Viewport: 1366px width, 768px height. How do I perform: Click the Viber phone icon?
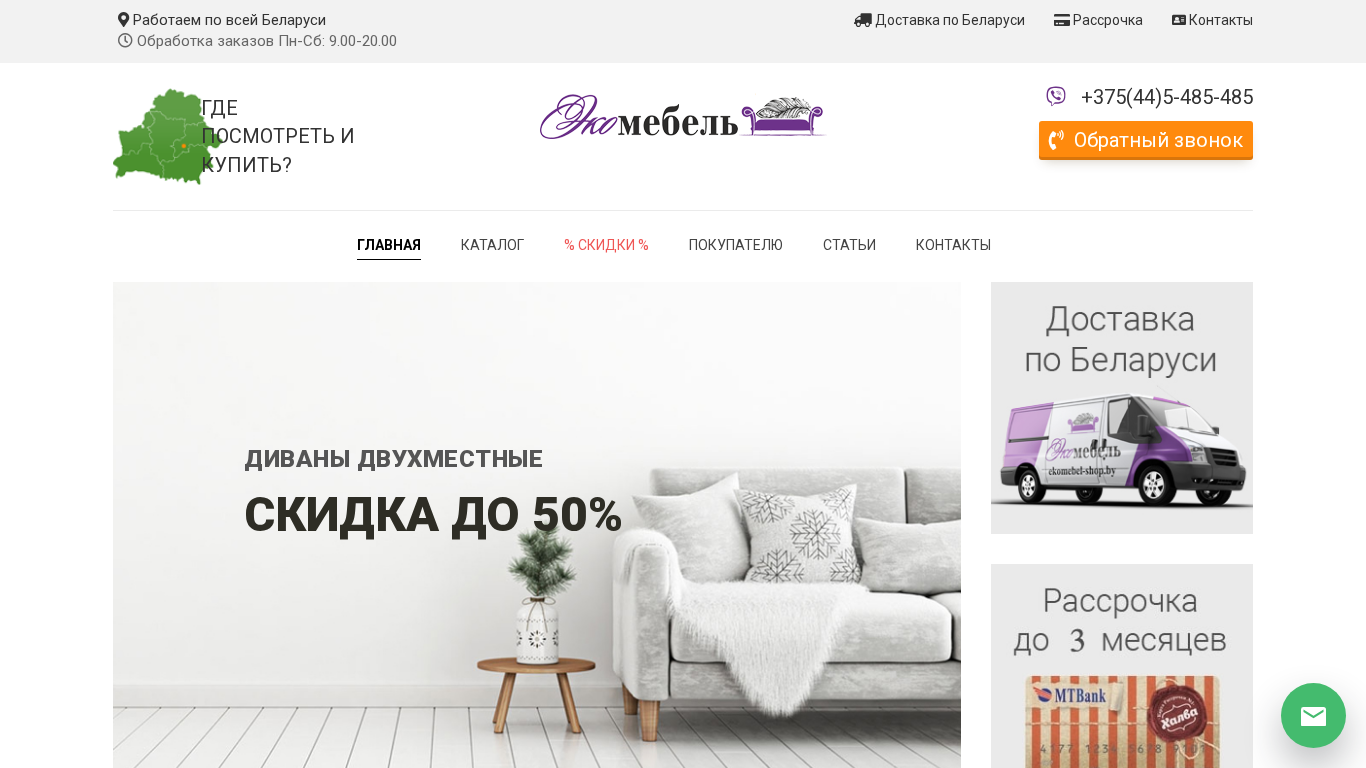[1056, 96]
